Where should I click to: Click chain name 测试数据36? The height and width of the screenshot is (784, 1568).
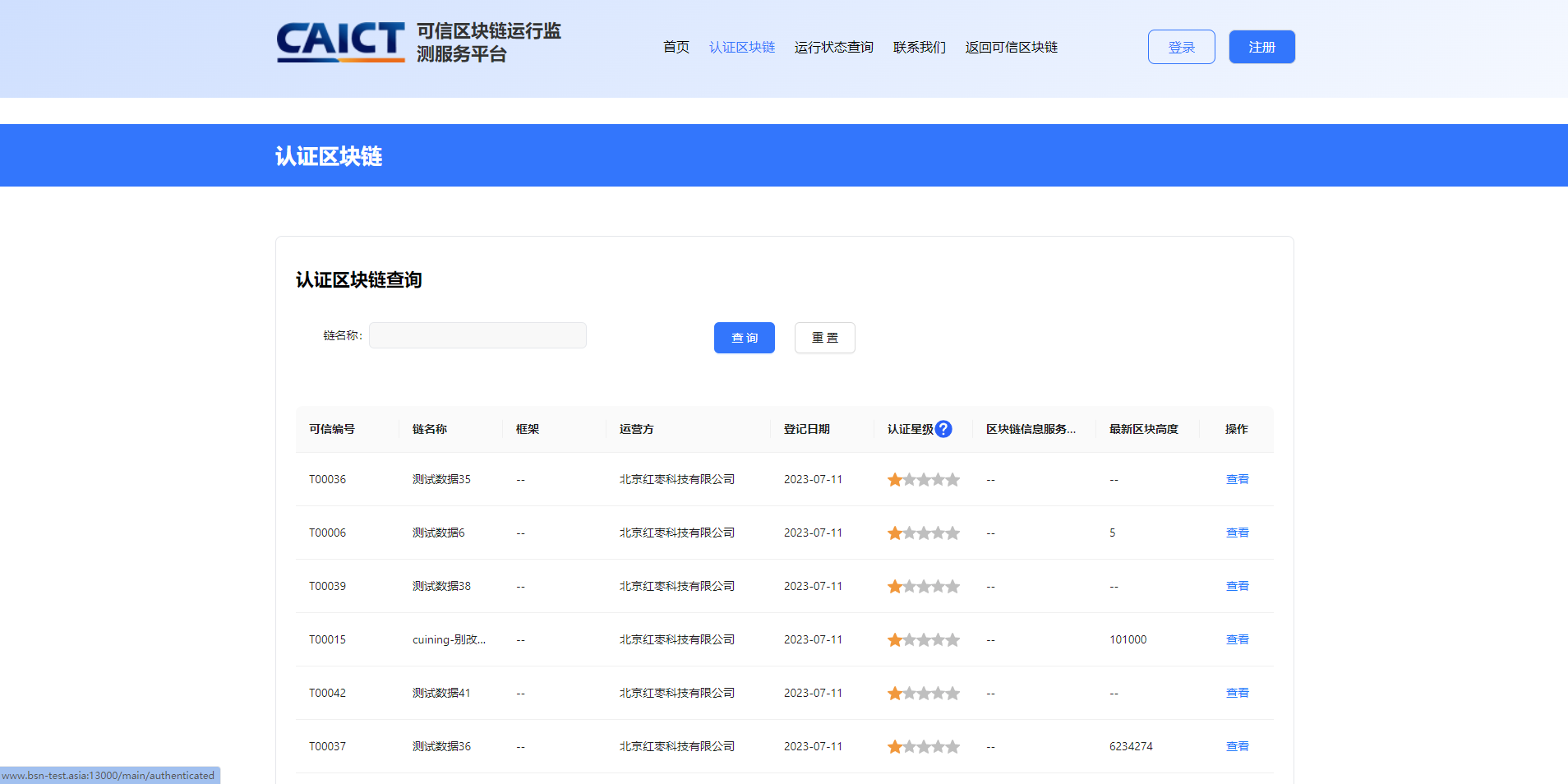coord(441,746)
